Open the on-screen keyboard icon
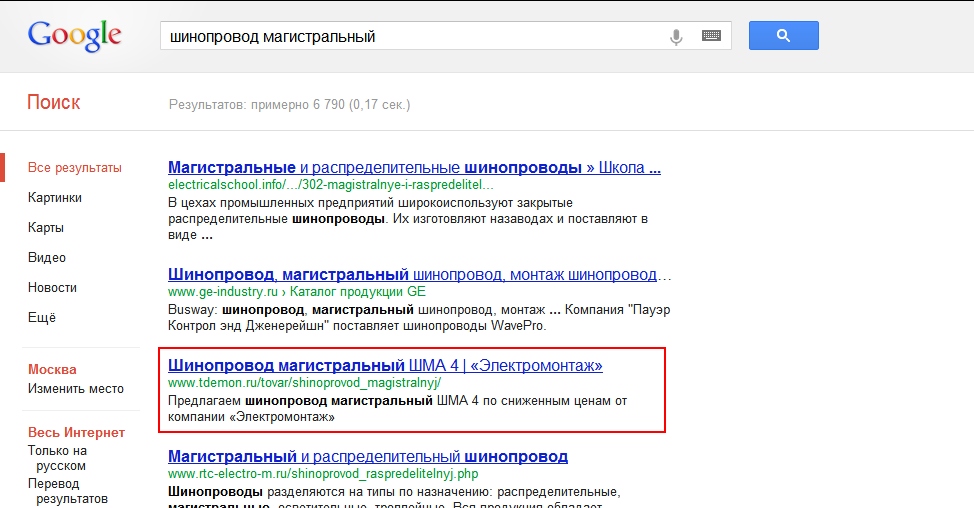Image resolution: width=974 pixels, height=508 pixels. click(x=711, y=36)
